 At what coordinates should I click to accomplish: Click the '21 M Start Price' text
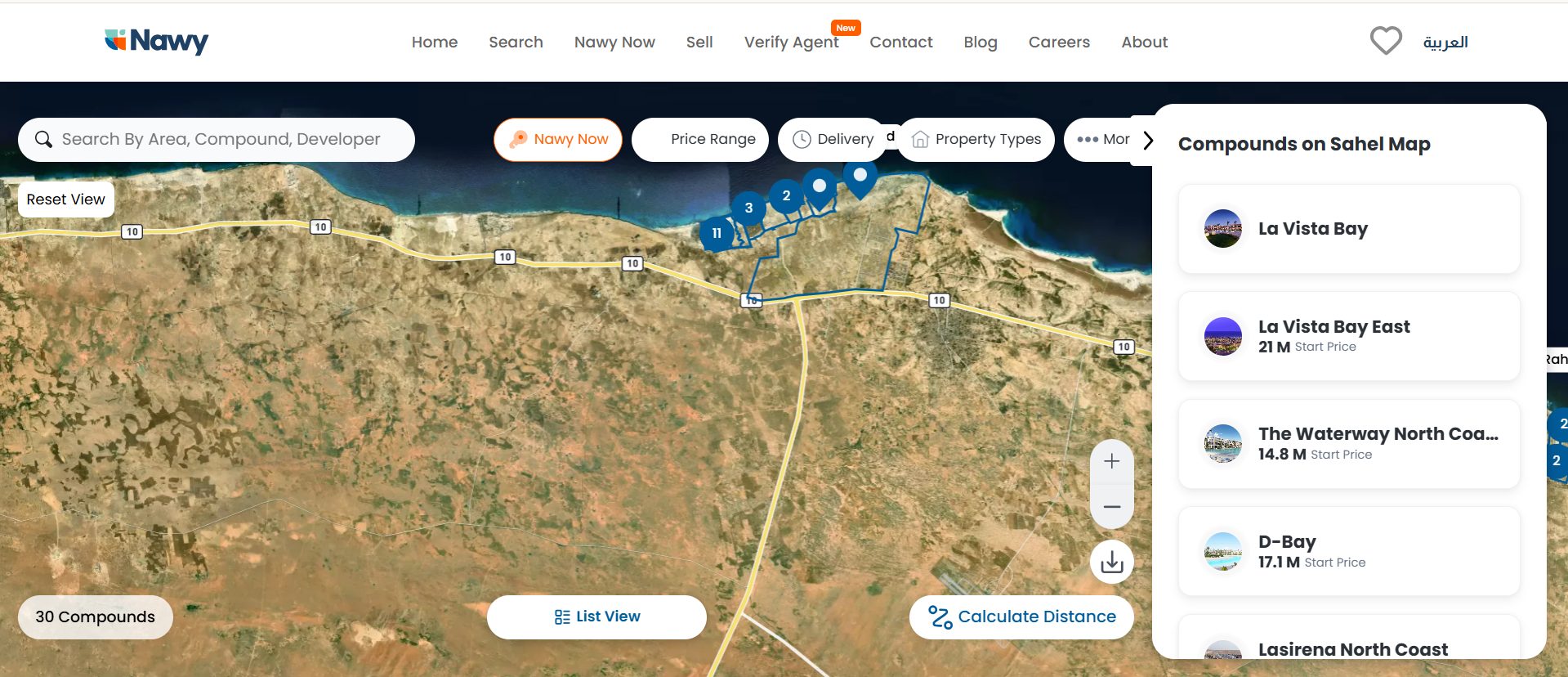(x=1307, y=347)
